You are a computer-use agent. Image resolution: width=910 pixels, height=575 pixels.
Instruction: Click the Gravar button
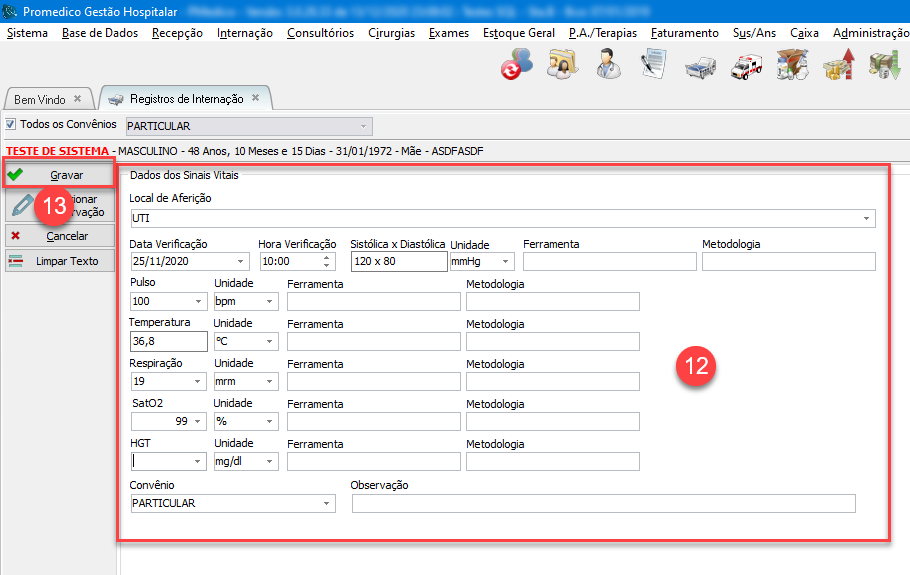tap(58, 175)
